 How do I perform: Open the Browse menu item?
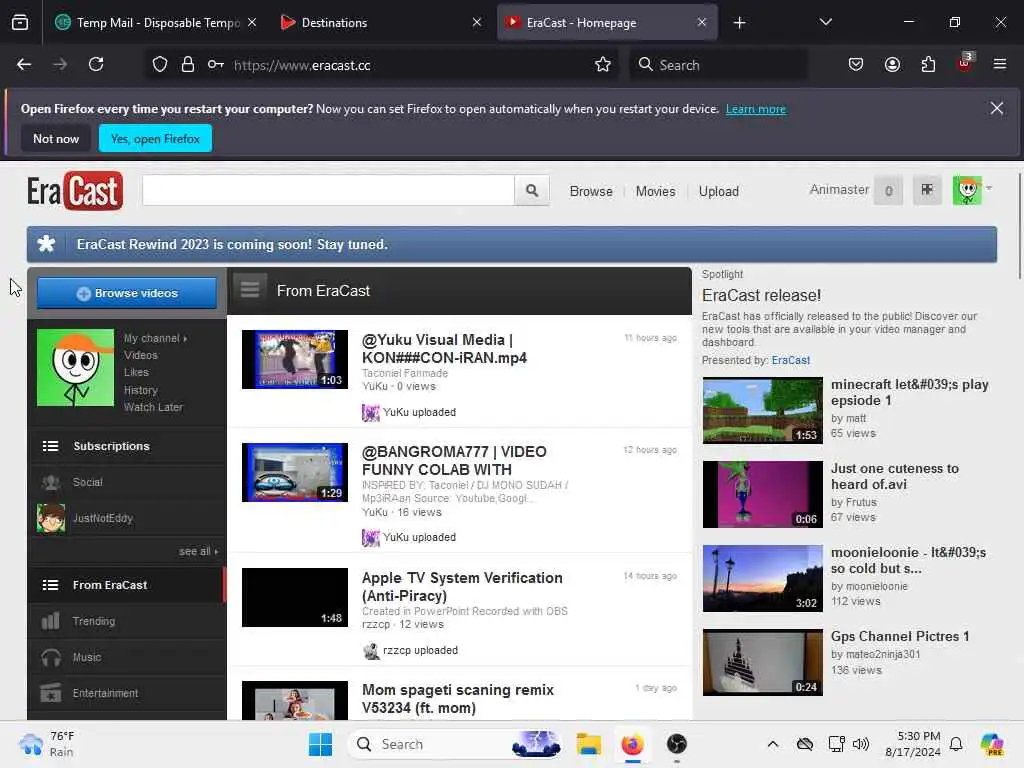(x=591, y=191)
